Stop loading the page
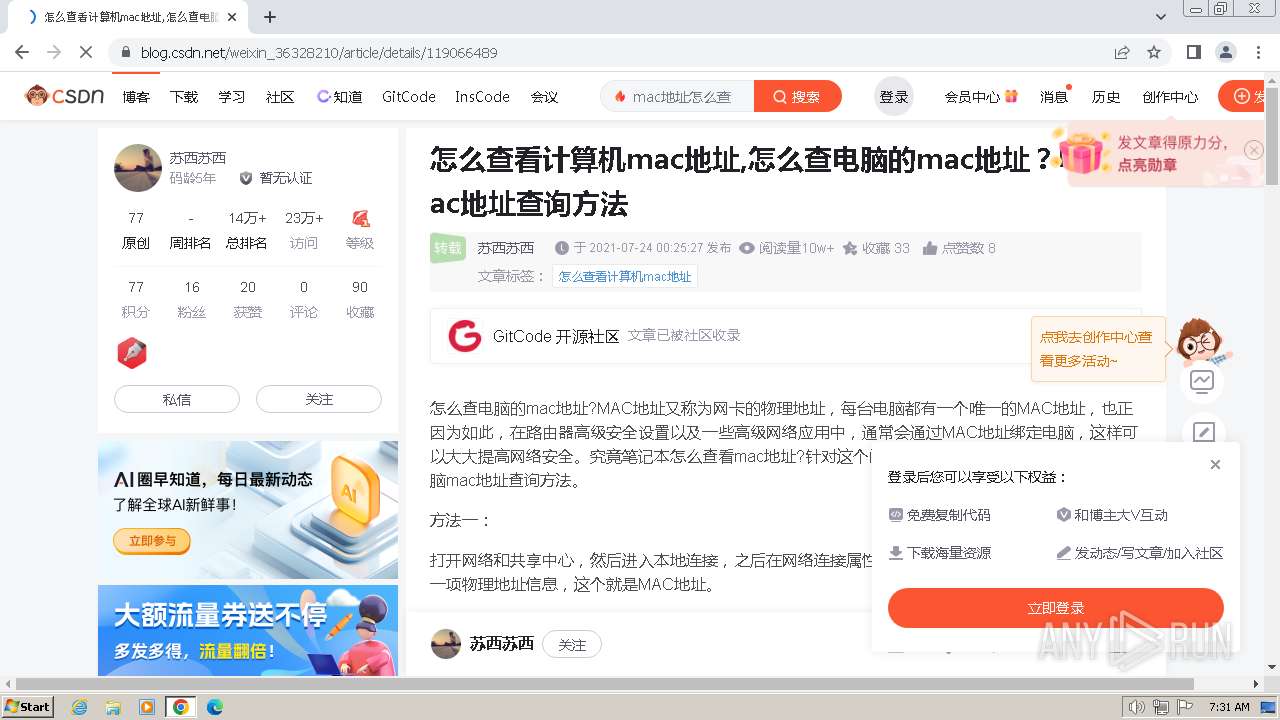This screenshot has height=720, width=1280. pyautogui.click(x=87, y=52)
